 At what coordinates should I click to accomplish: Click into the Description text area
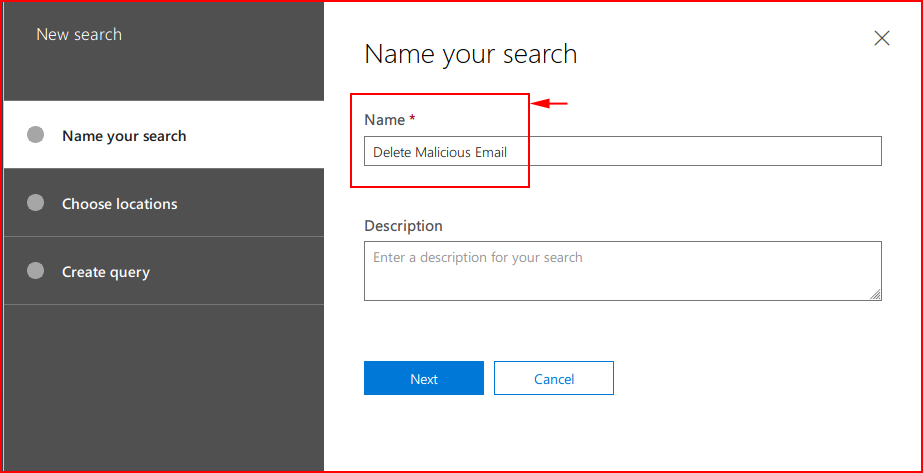622,271
